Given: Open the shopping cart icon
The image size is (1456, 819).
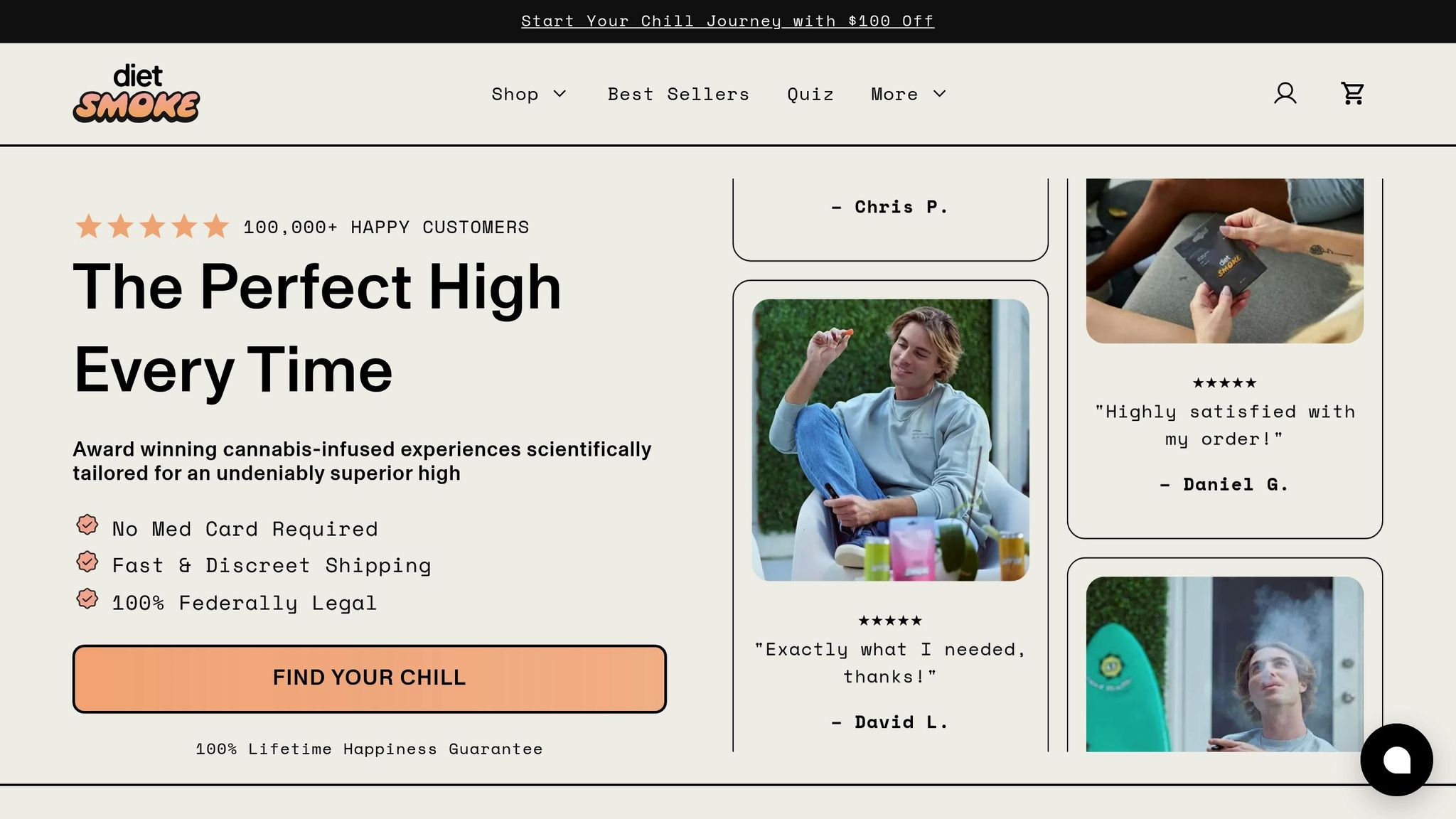Looking at the screenshot, I should coord(1352,93).
